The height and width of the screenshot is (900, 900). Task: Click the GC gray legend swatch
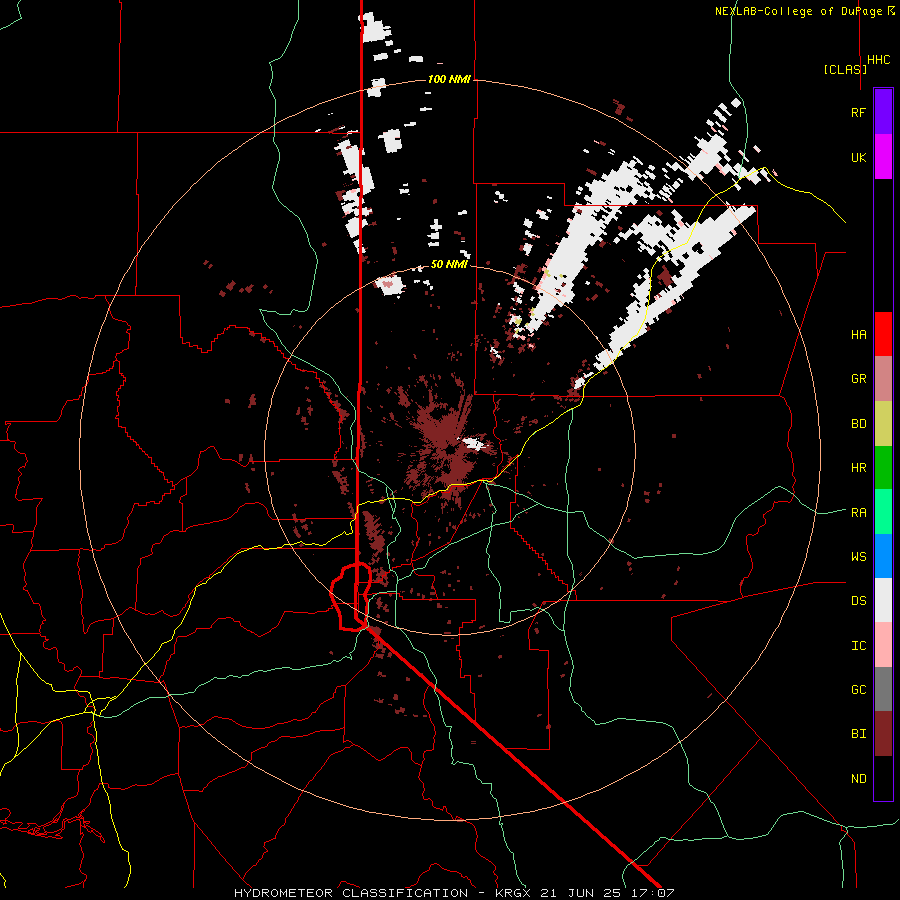tap(883, 689)
